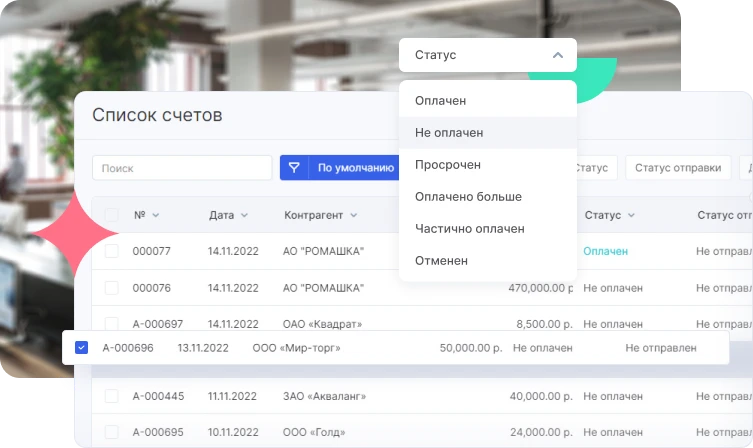753x448 pixels.
Task: Click into the Поиск search field
Action: coord(182,168)
